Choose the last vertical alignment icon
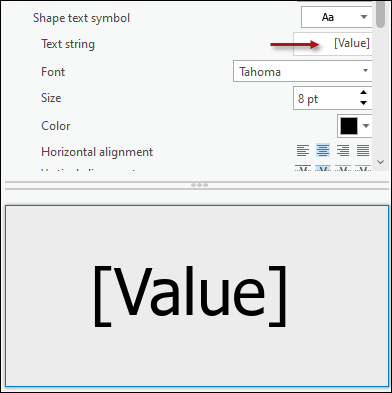This screenshot has width=392, height=393. coord(363,168)
